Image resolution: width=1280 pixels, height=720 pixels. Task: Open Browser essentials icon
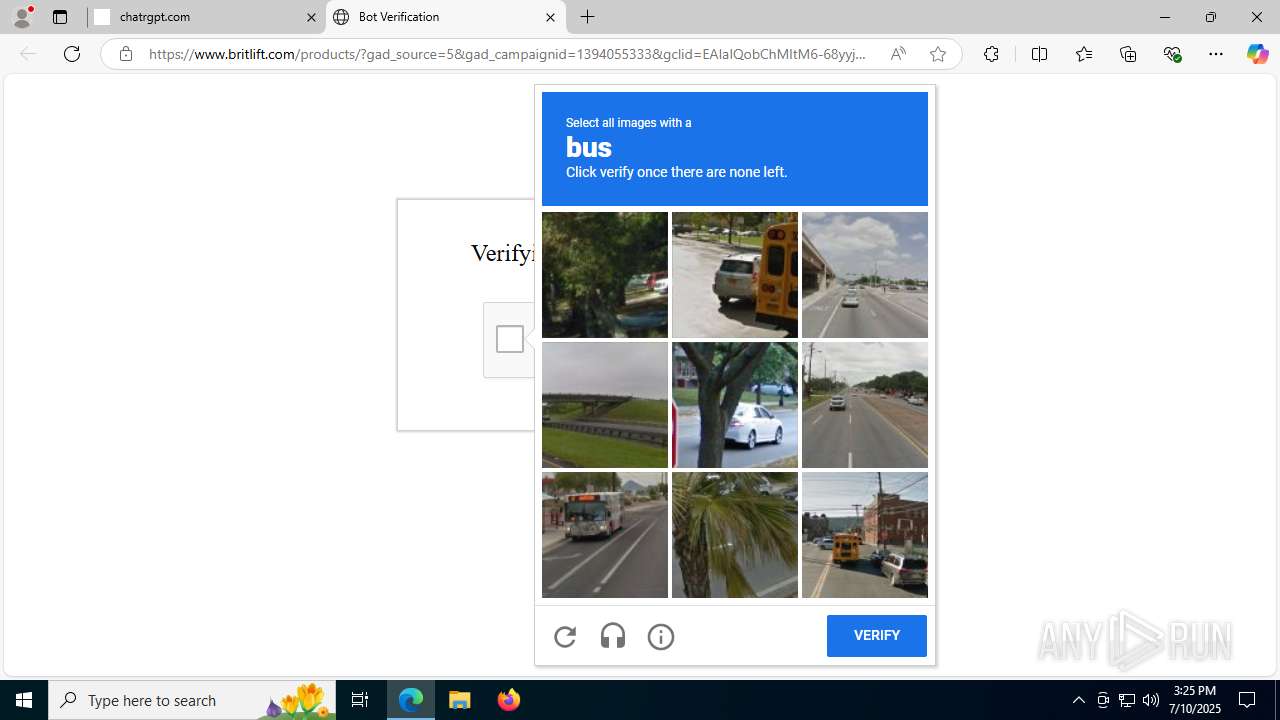[x=1173, y=54]
